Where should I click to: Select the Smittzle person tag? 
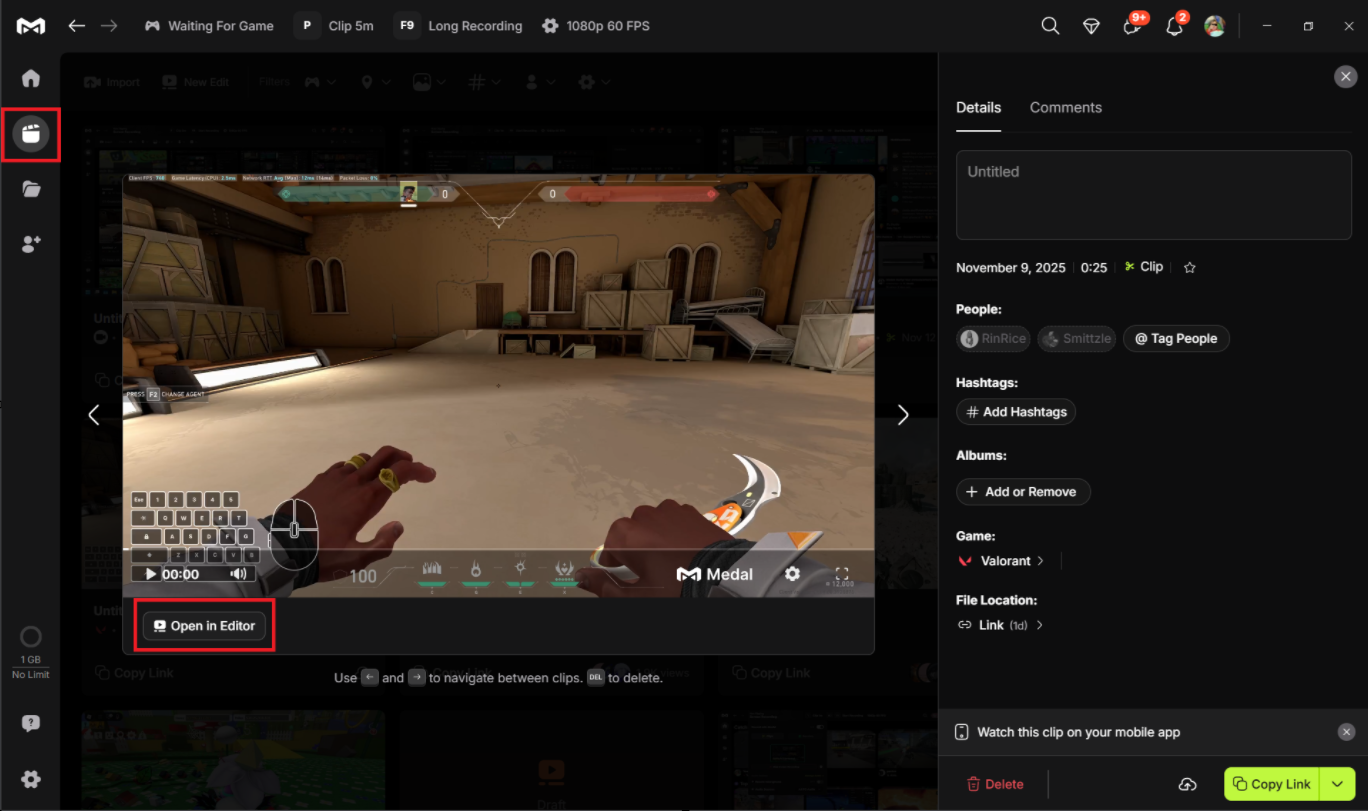[x=1076, y=339]
